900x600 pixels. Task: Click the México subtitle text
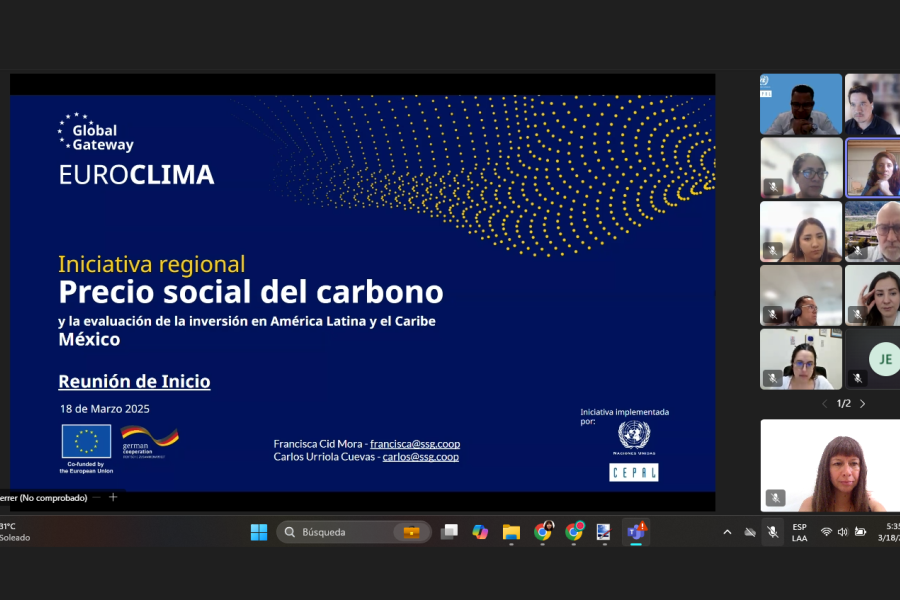coord(90,339)
